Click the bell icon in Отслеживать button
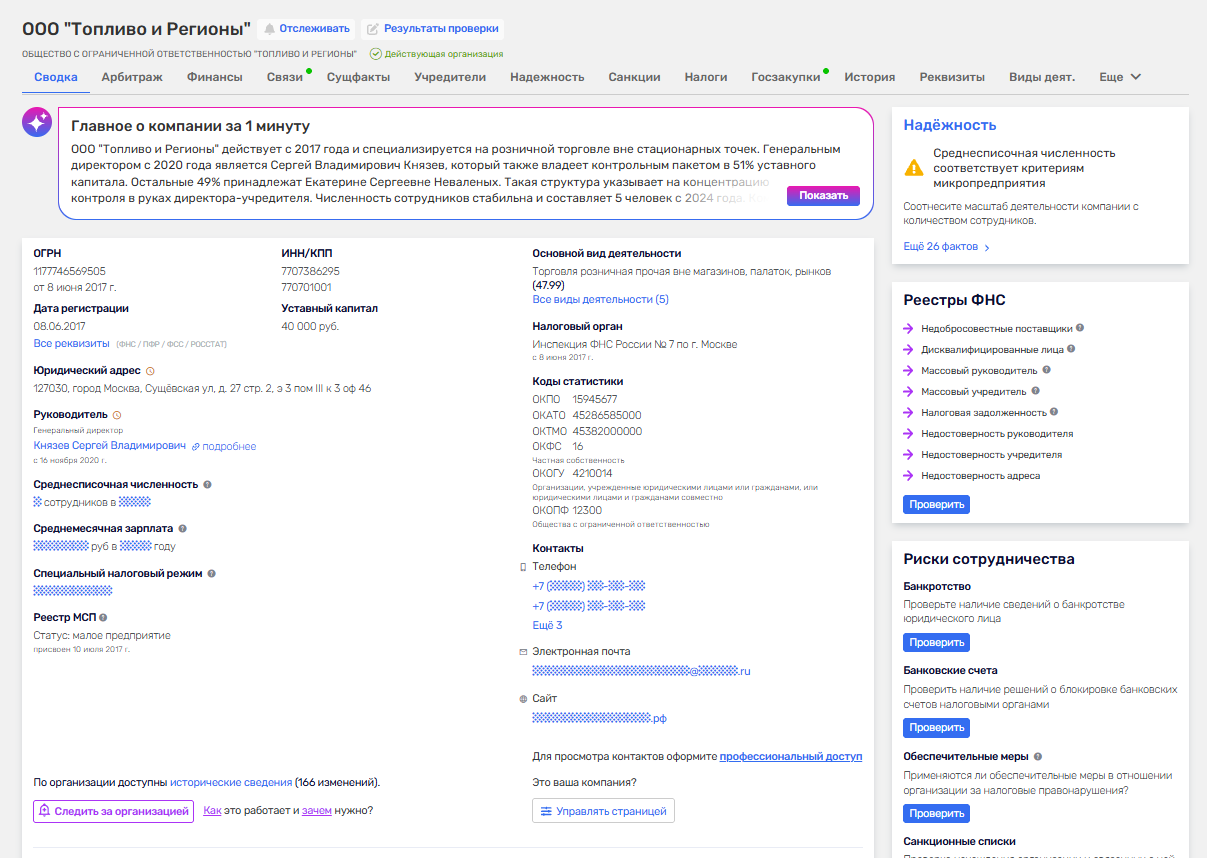The height and width of the screenshot is (858, 1207). 269,29
